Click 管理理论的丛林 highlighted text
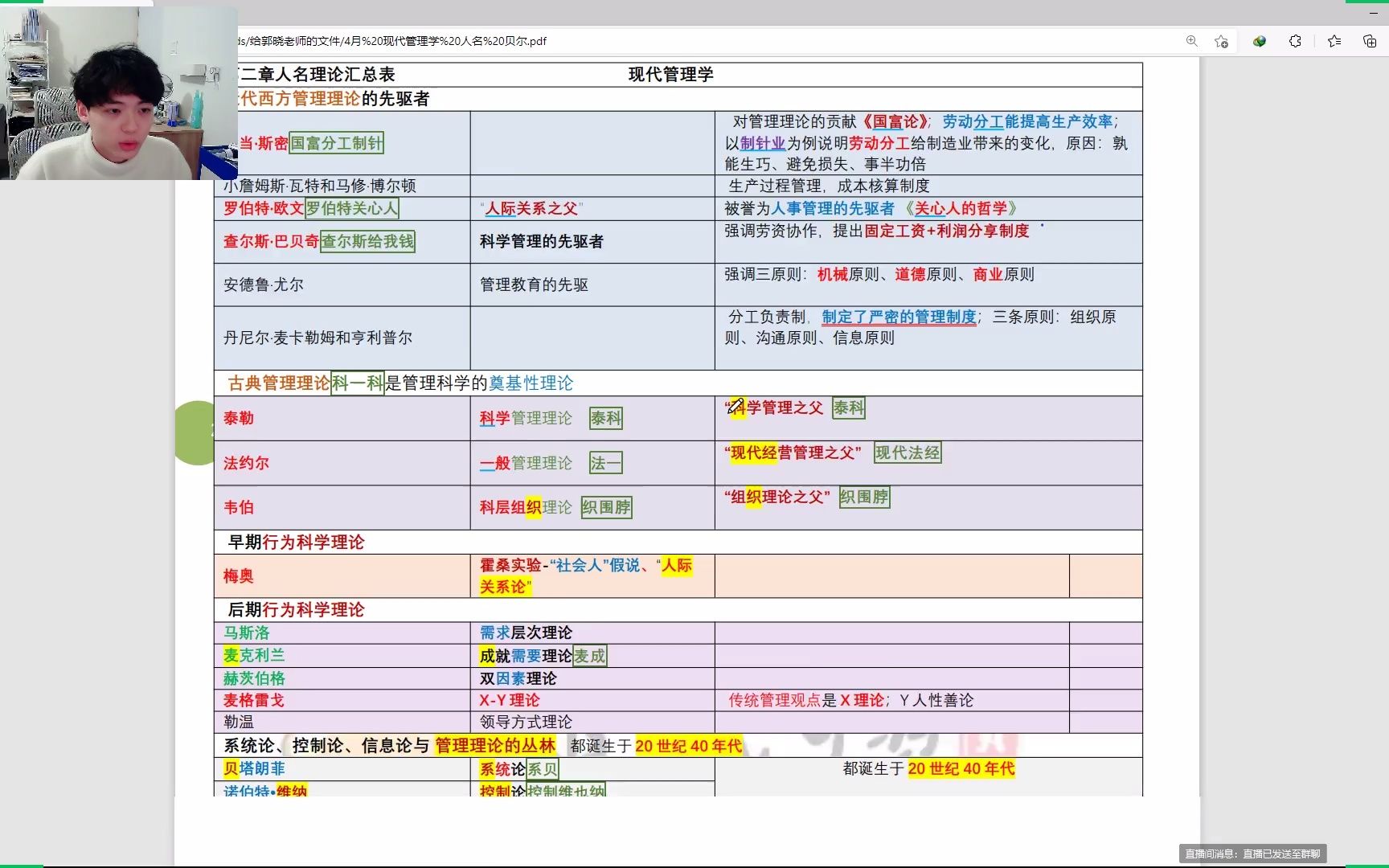Screen dimensions: 1389x868 click(x=495, y=746)
